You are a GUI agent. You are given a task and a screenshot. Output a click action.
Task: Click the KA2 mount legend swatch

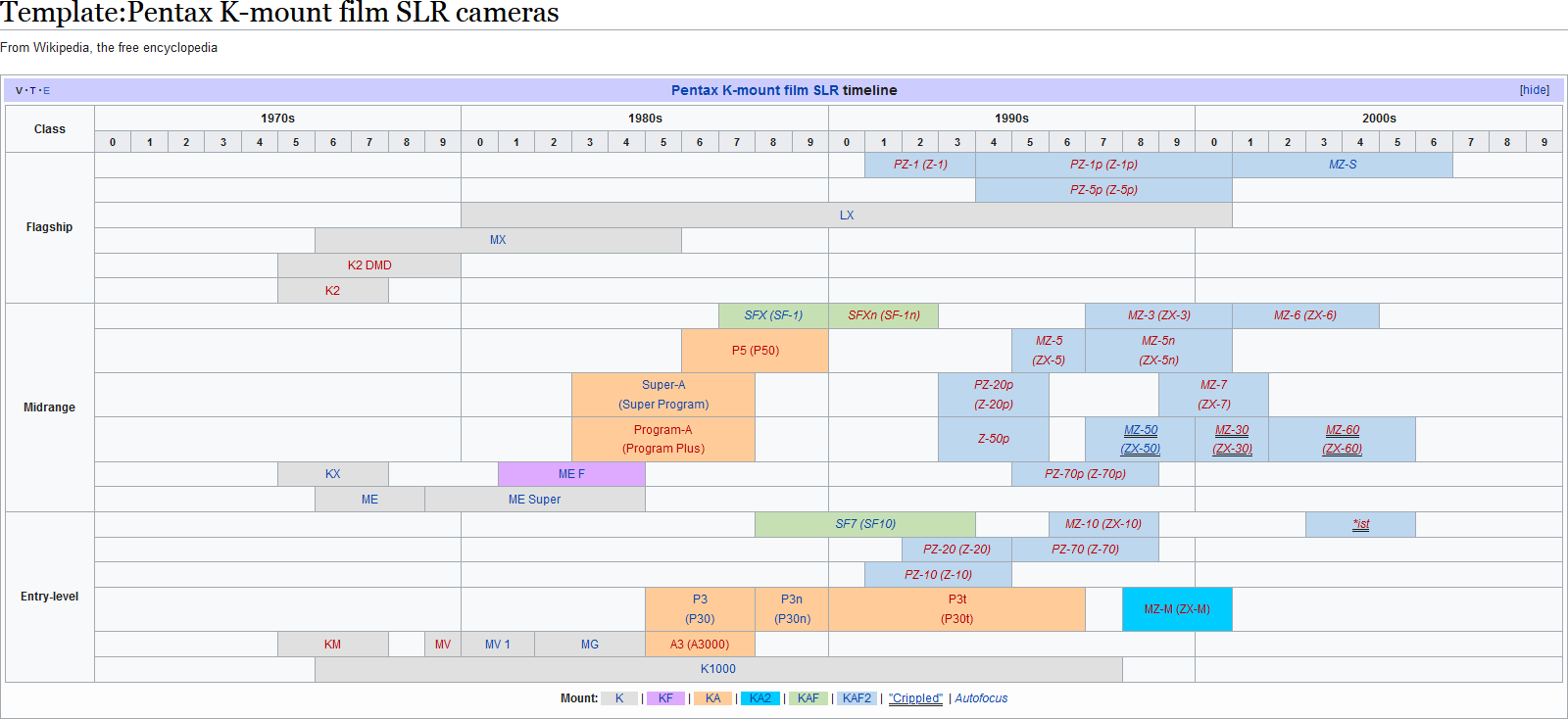tap(759, 698)
